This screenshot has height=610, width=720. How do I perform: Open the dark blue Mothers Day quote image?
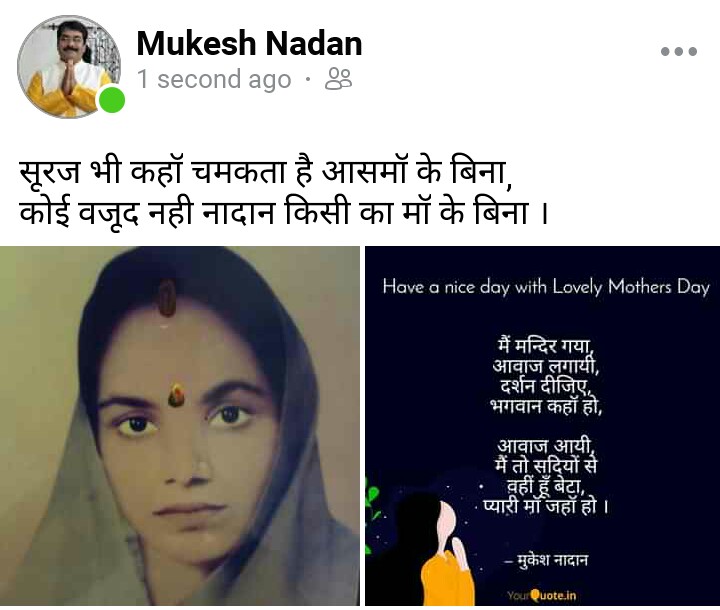coord(542,426)
